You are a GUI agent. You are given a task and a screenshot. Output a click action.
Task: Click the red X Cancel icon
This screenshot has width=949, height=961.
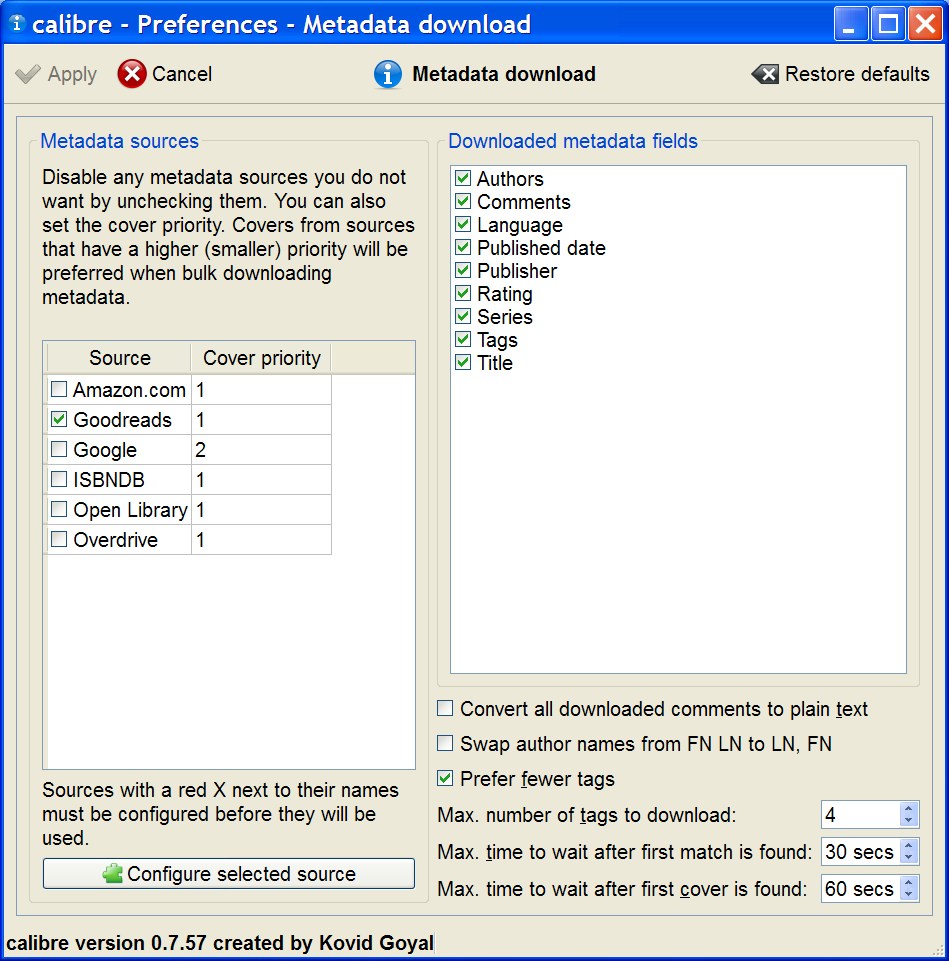[132, 74]
